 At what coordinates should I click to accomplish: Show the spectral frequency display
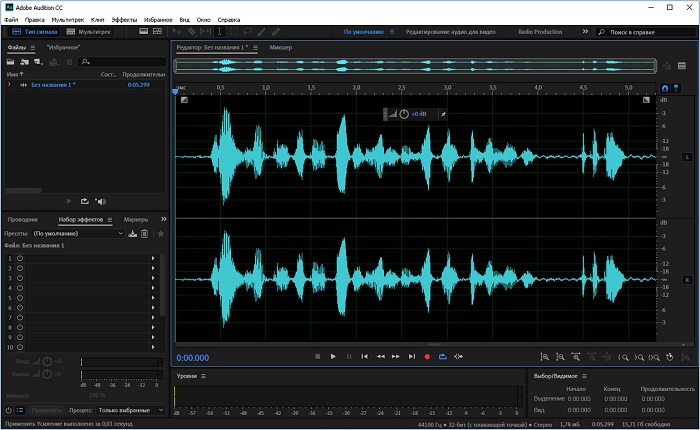tap(144, 32)
